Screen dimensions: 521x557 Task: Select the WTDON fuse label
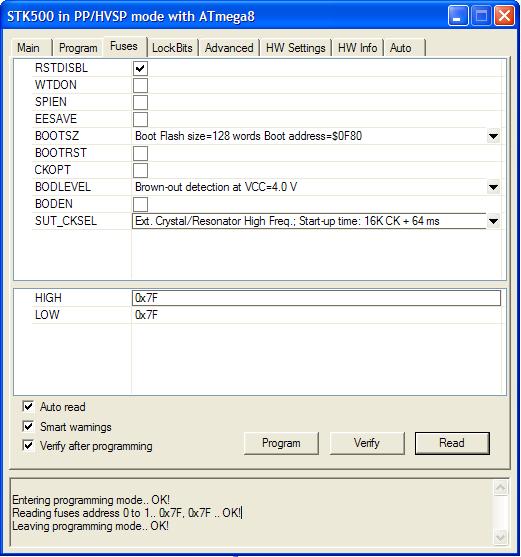[x=56, y=85]
